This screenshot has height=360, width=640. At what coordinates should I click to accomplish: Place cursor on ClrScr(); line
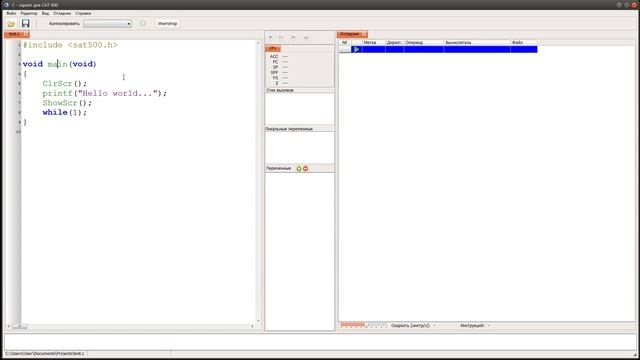coord(64,84)
